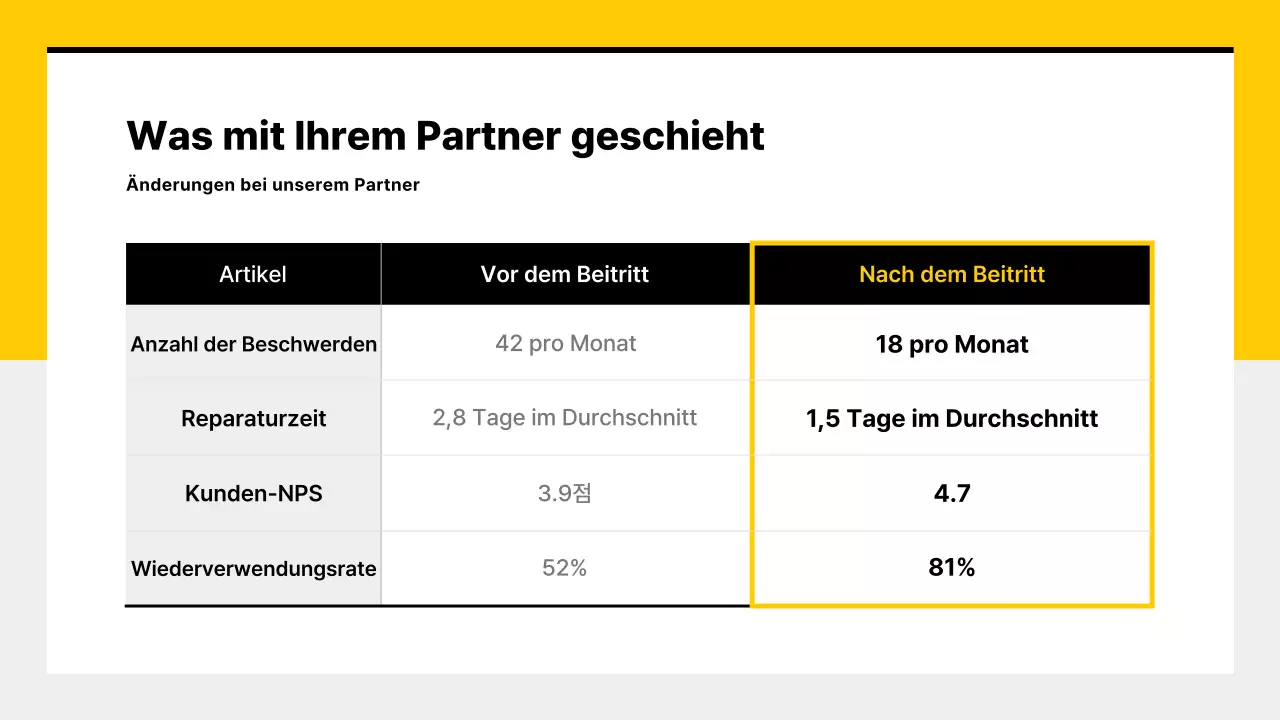Image resolution: width=1280 pixels, height=720 pixels.
Task: Click the "Wiederverwendungsrate" row label
Action: click(254, 568)
